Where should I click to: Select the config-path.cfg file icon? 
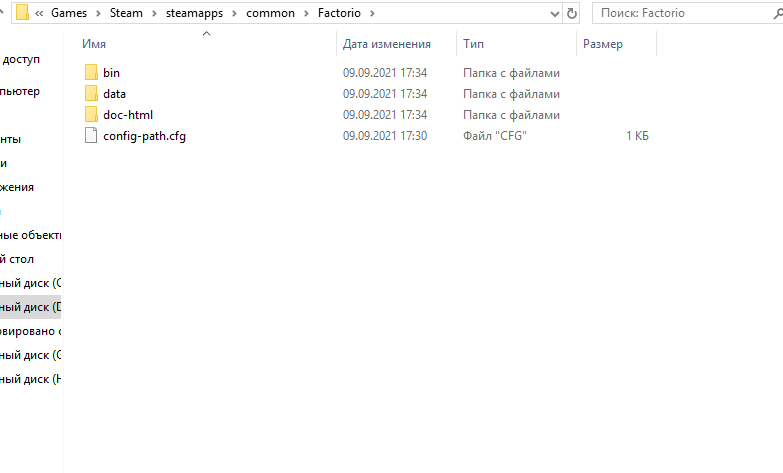click(91, 135)
